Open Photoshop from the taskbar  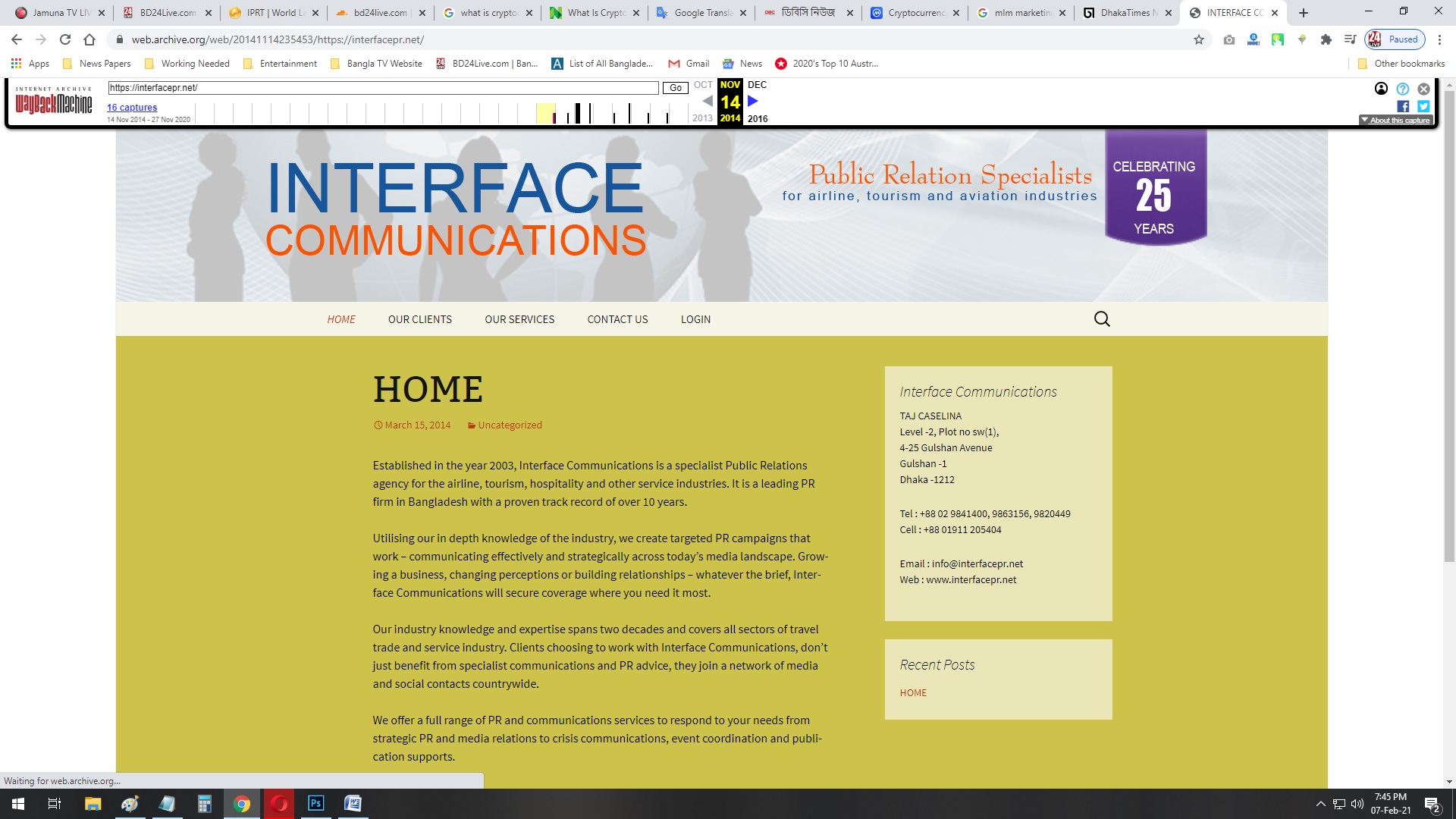coord(315,803)
